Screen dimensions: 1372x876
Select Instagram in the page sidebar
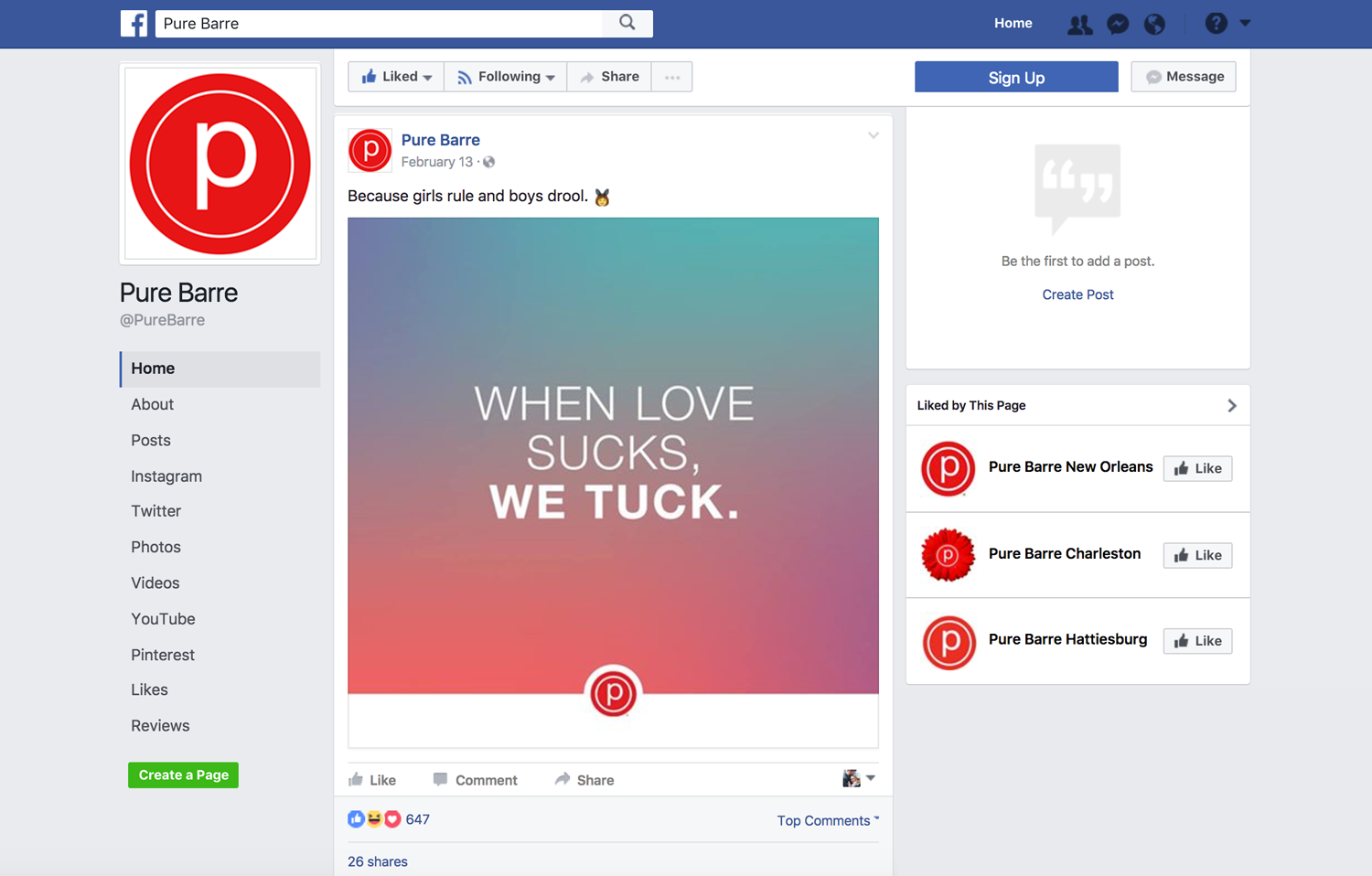(166, 476)
